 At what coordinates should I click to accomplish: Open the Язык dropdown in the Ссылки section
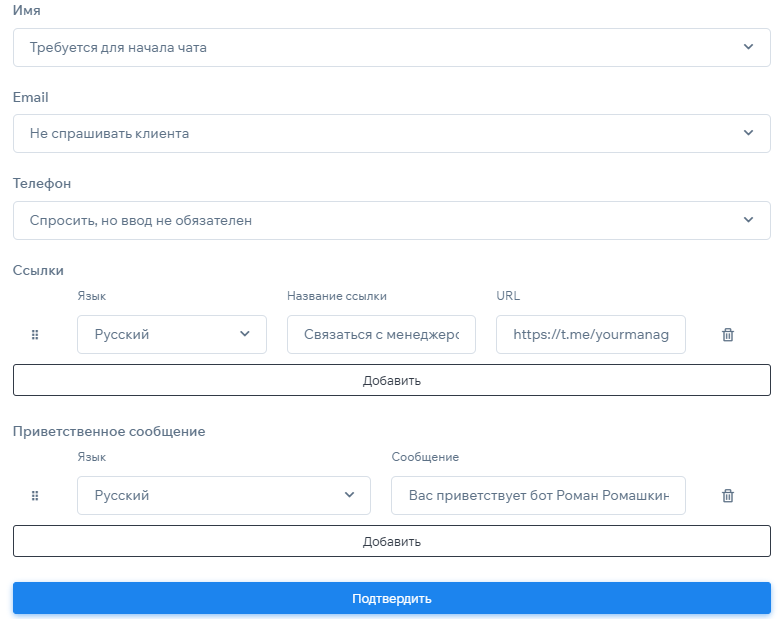(x=171, y=335)
